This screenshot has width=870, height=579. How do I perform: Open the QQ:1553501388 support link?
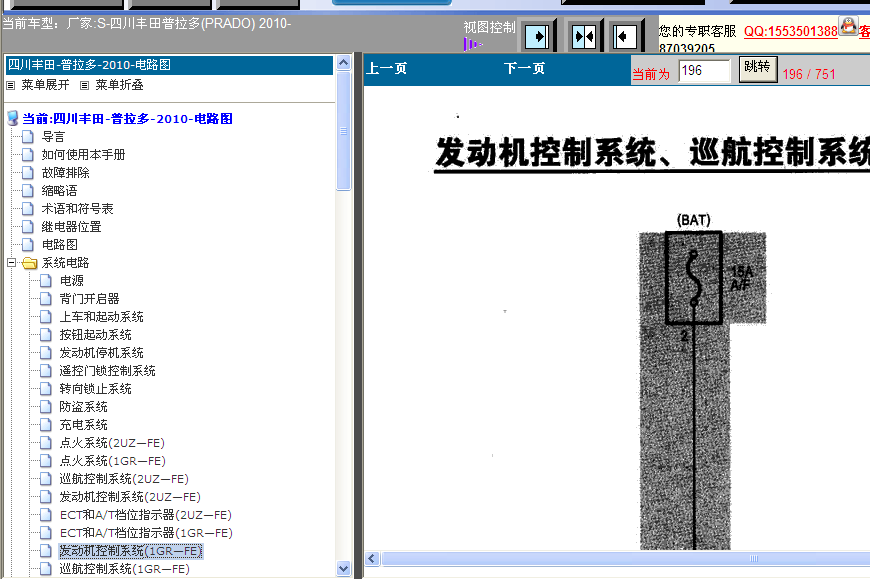pyautogui.click(x=791, y=31)
